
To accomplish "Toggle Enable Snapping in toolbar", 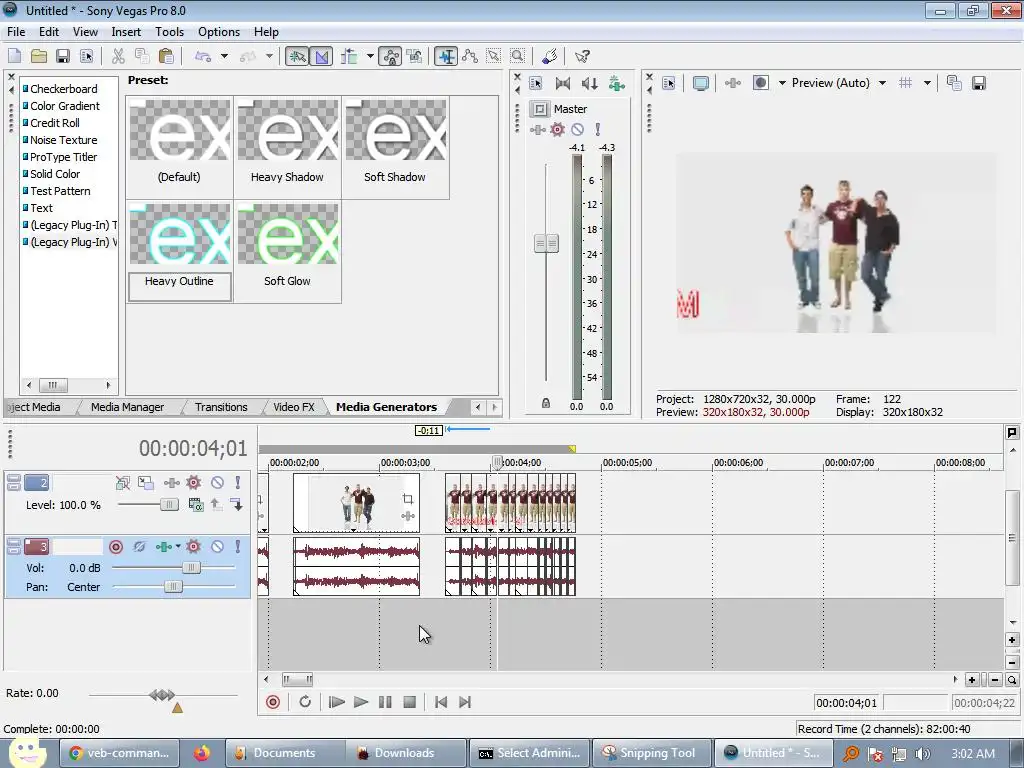I will (297, 56).
